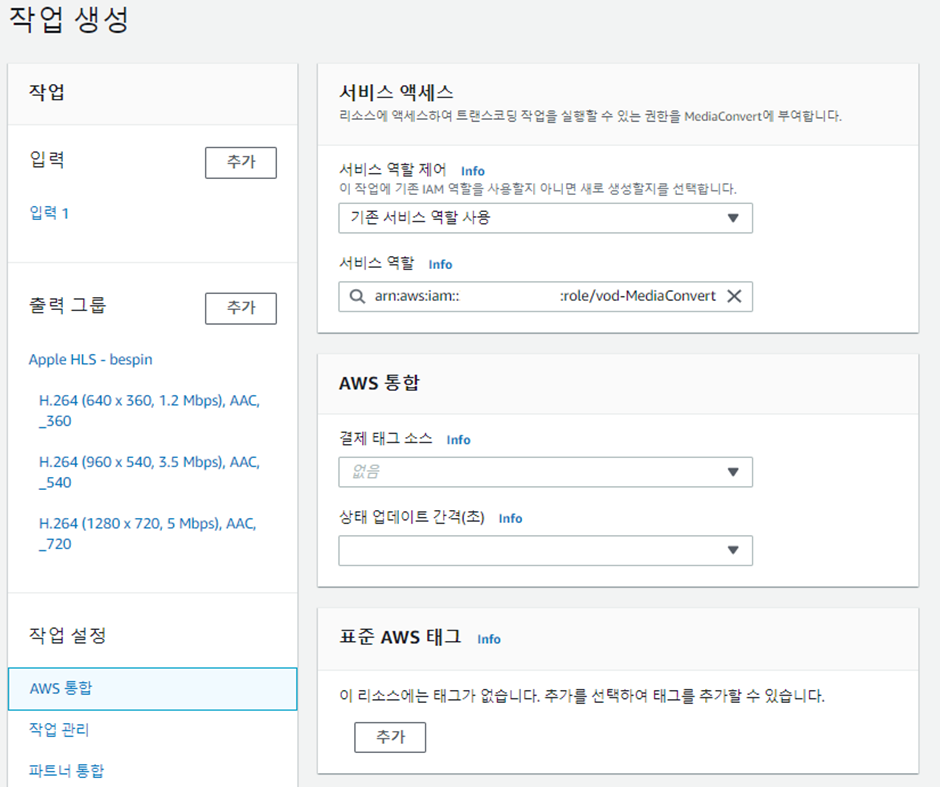Click the search magnifier in service role field
Image resolution: width=940 pixels, height=787 pixels.
point(357,296)
